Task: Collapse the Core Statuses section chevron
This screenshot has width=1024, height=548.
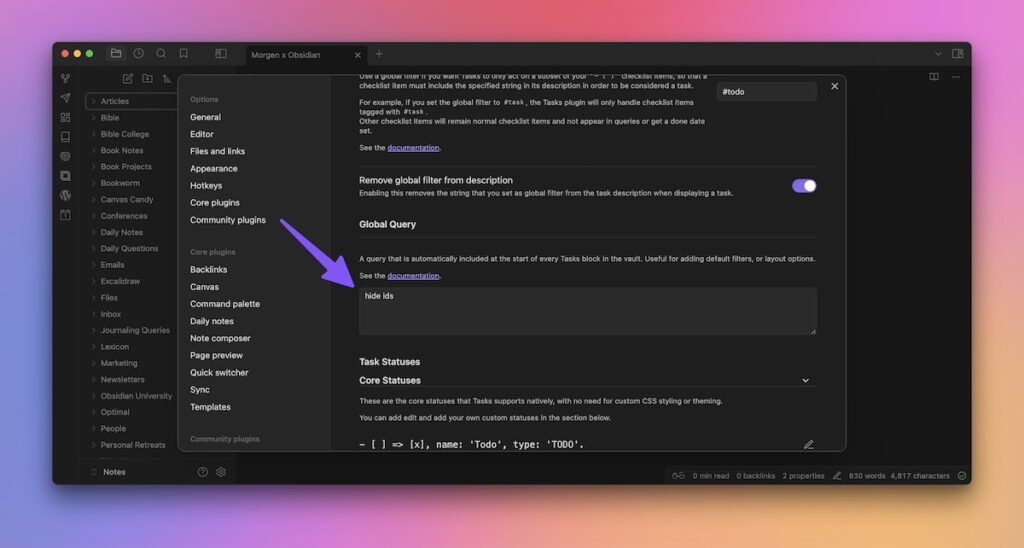Action: (x=805, y=380)
